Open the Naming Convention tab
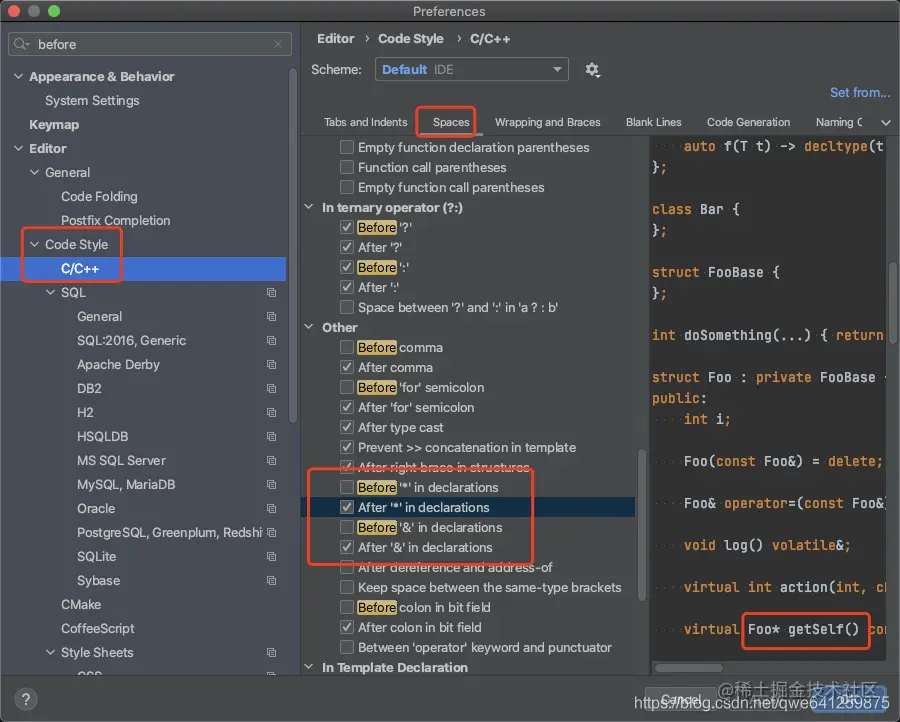This screenshot has width=900, height=722. (x=839, y=122)
